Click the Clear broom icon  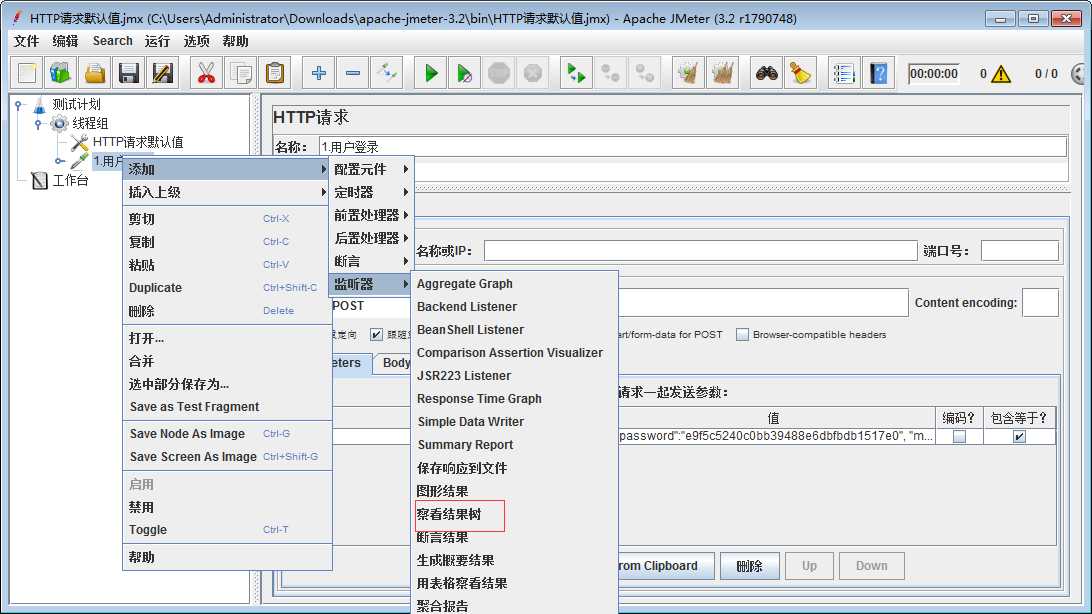688,73
